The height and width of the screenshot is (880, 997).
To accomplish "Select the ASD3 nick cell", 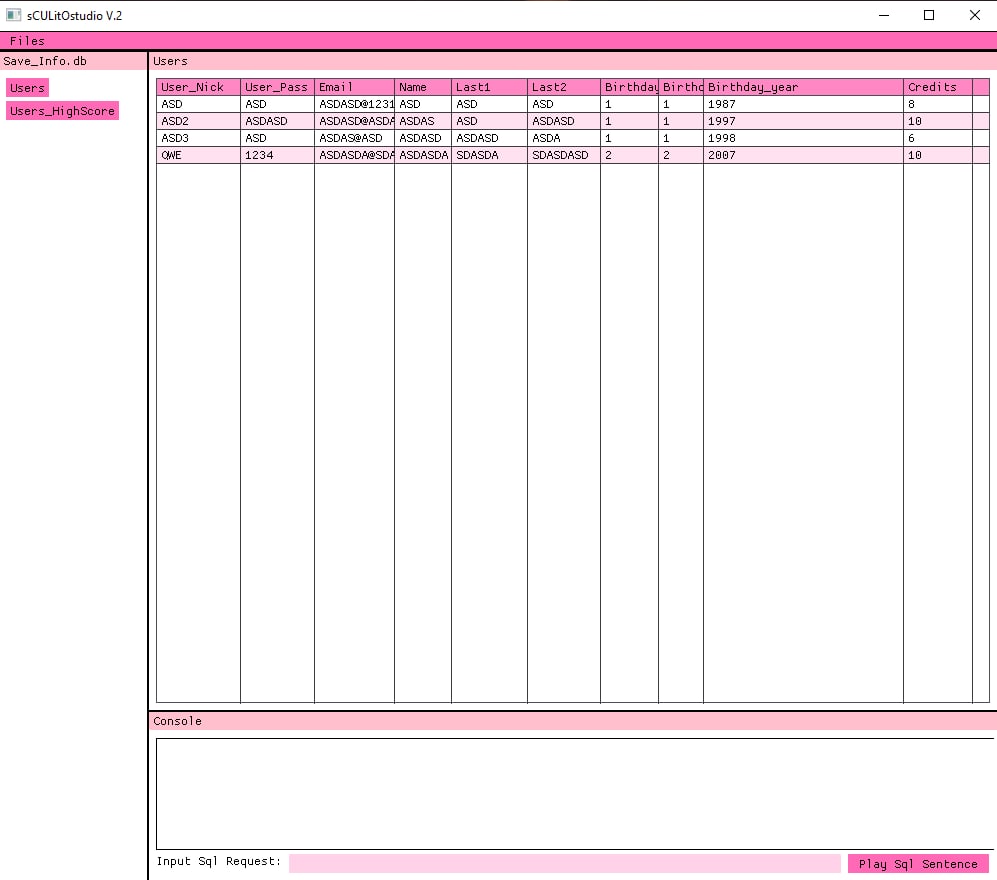I will click(x=198, y=138).
